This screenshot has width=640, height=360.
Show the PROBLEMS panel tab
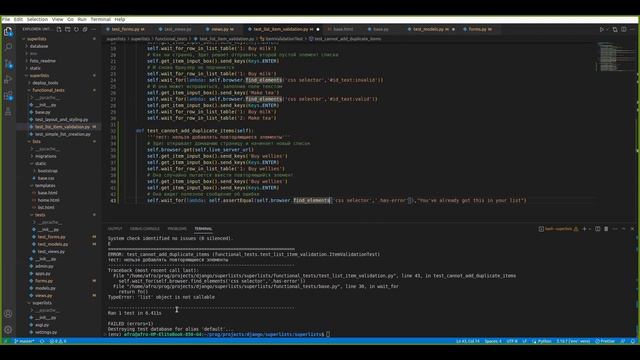(x=177, y=229)
